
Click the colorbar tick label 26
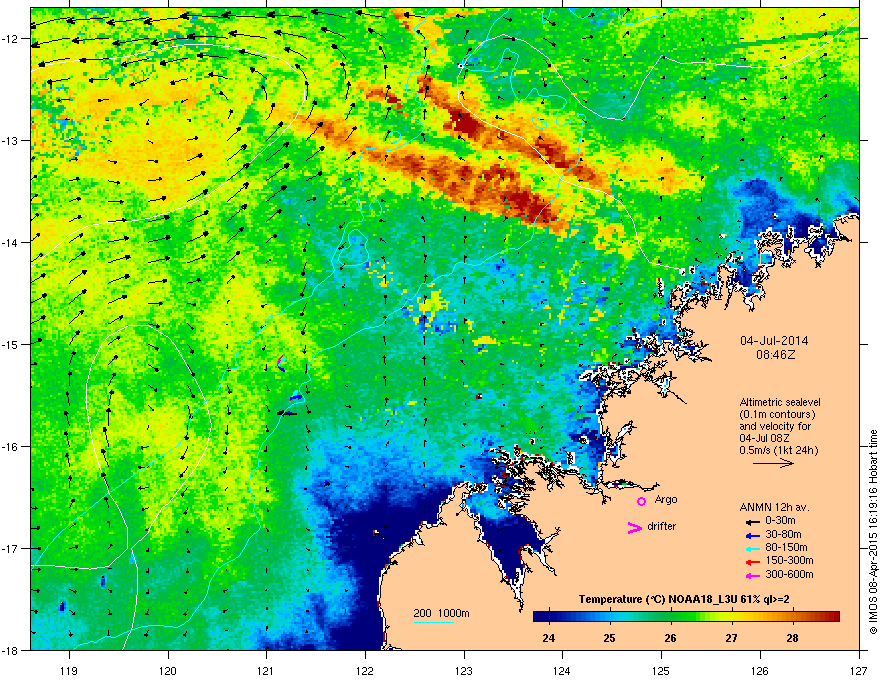pos(670,638)
